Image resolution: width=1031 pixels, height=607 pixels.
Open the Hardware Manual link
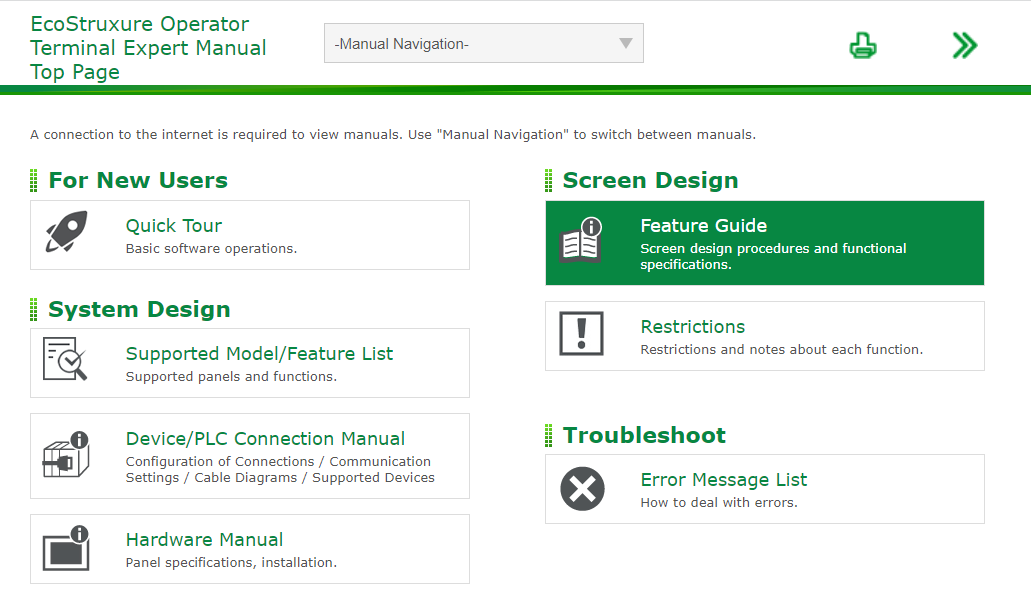[x=204, y=539]
